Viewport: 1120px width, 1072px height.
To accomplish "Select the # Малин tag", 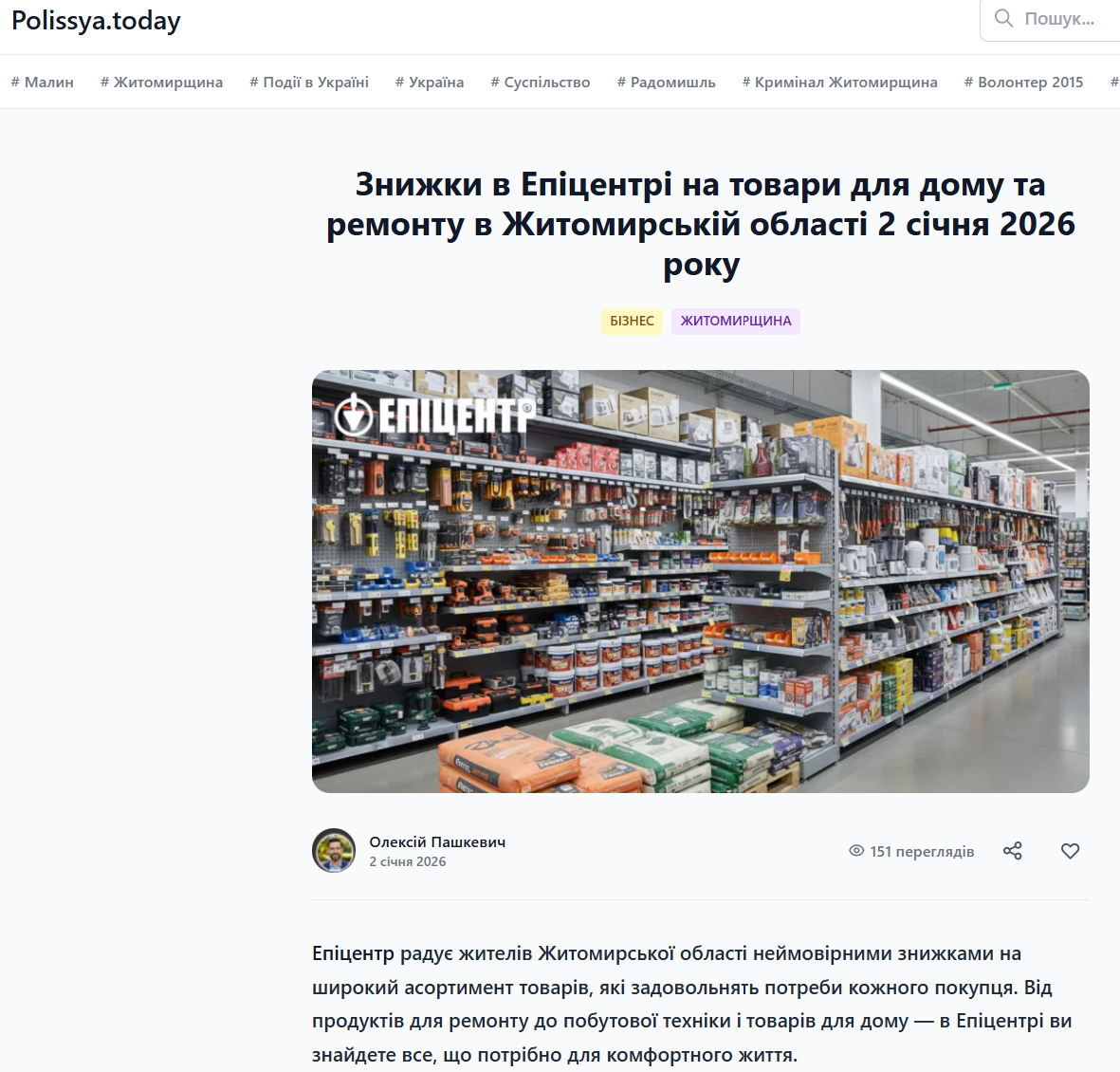I will click(x=42, y=83).
